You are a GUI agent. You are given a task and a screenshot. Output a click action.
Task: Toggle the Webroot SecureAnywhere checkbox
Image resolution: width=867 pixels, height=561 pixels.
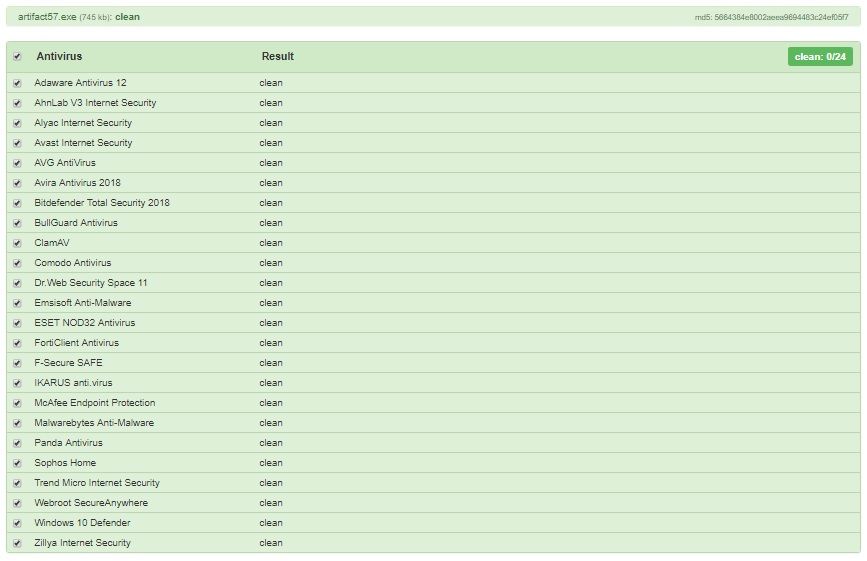[17, 504]
